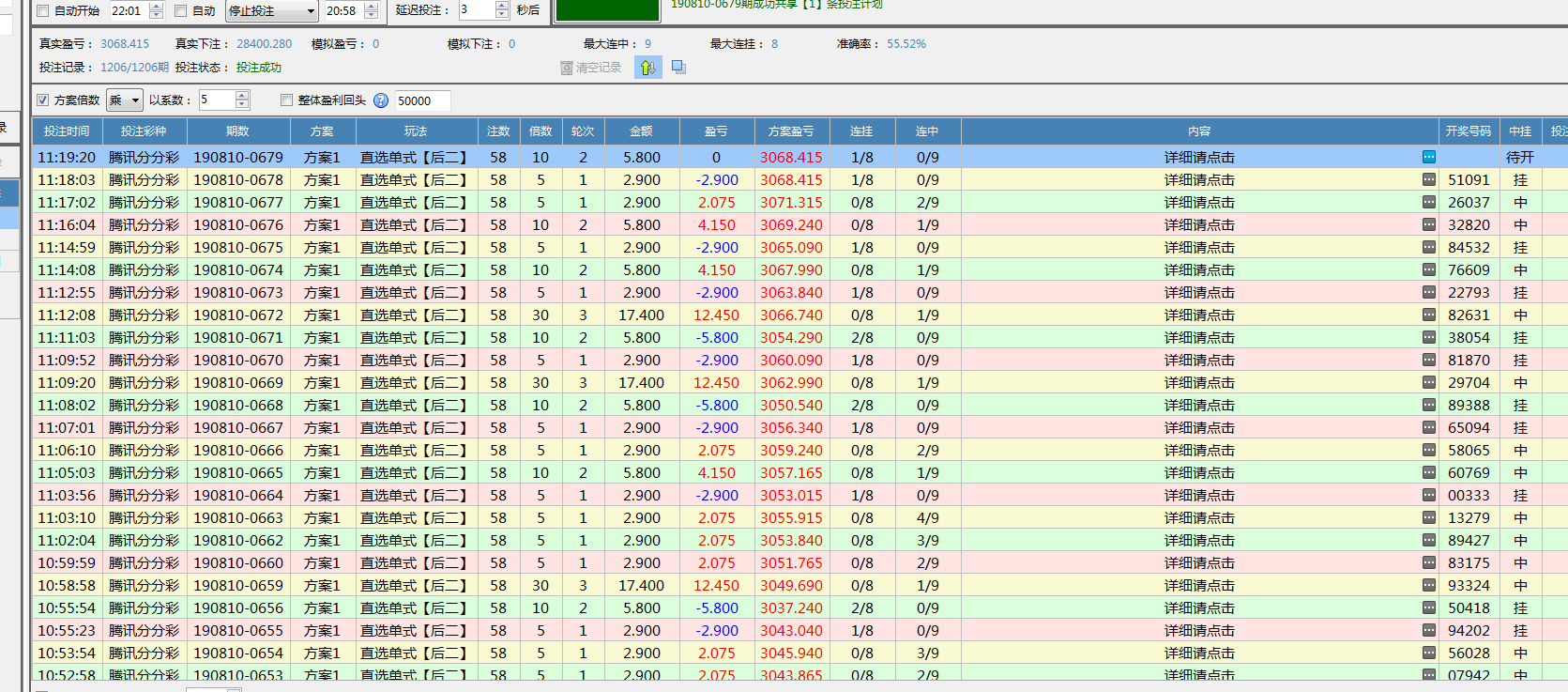Click the 待开 status in the first row
Image resolution: width=1568 pixels, height=692 pixels.
pos(1519,158)
